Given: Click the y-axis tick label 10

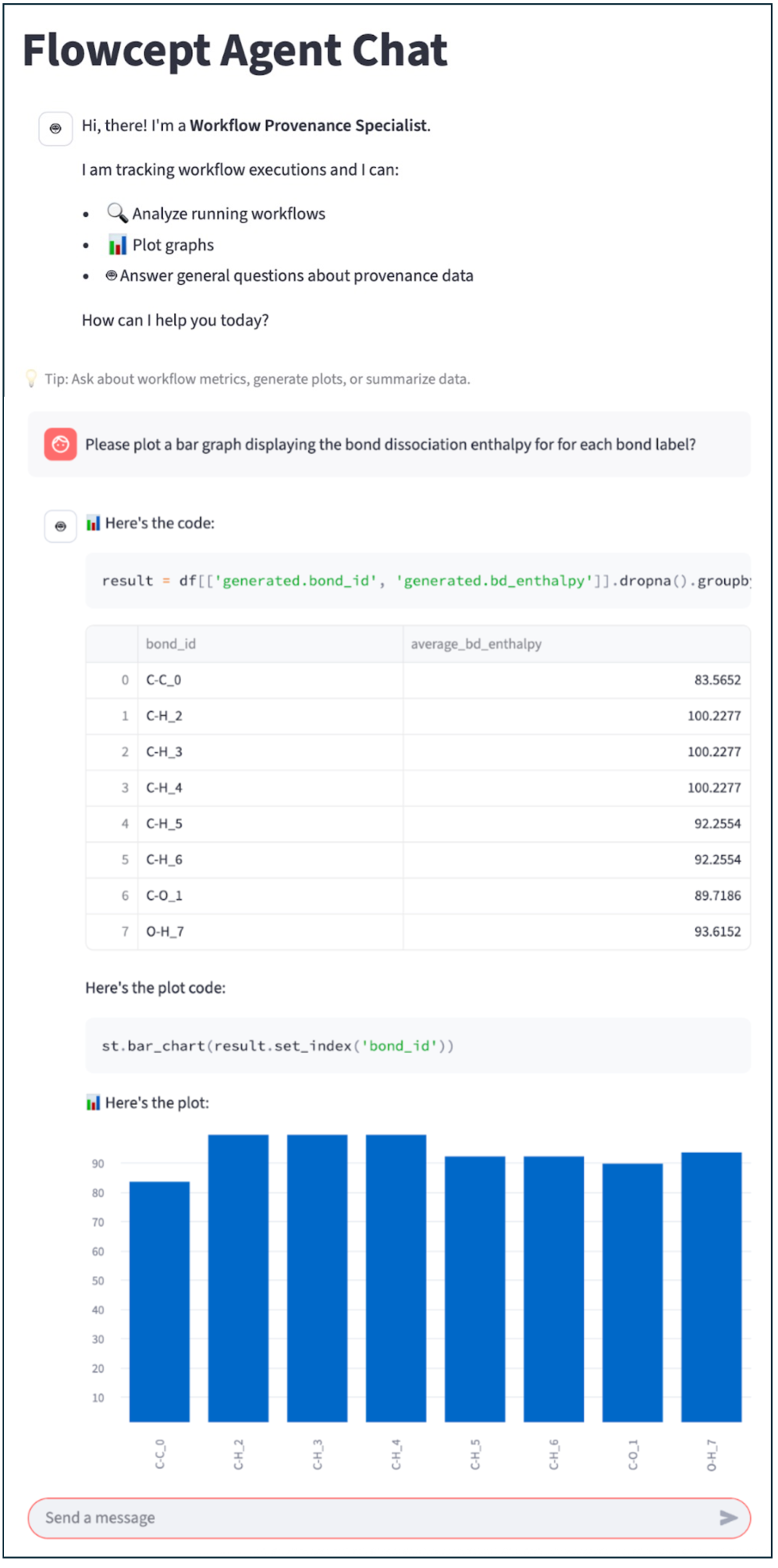Looking at the screenshot, I should point(98,1398).
